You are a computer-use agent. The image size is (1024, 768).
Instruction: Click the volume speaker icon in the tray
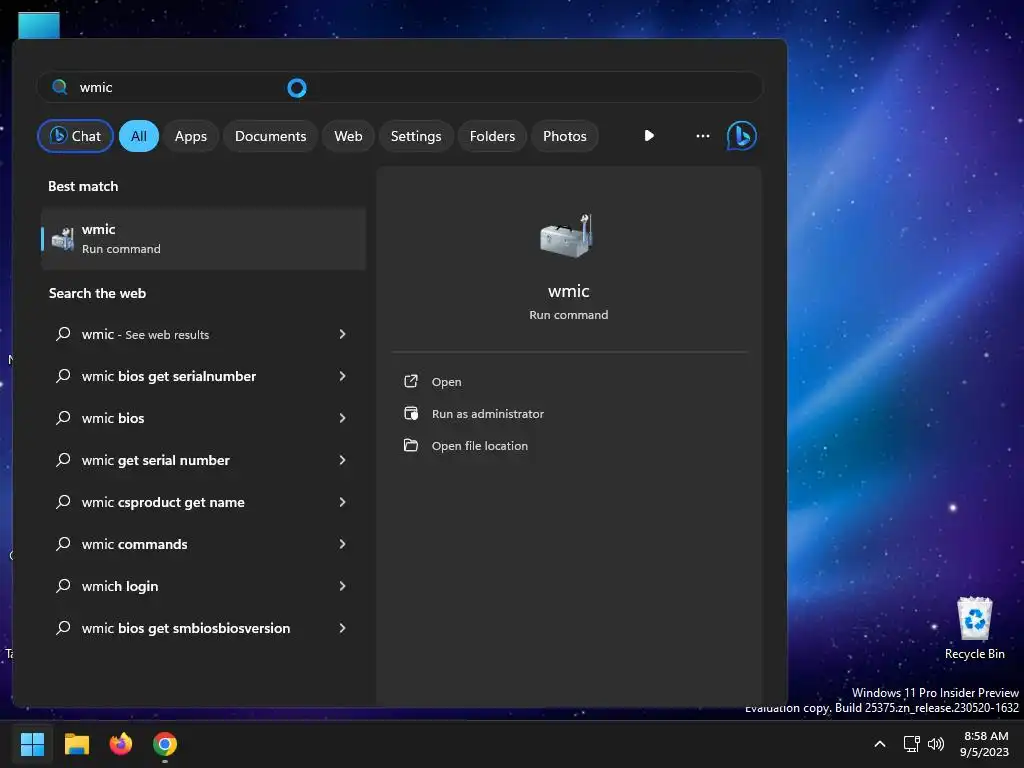tap(936, 744)
